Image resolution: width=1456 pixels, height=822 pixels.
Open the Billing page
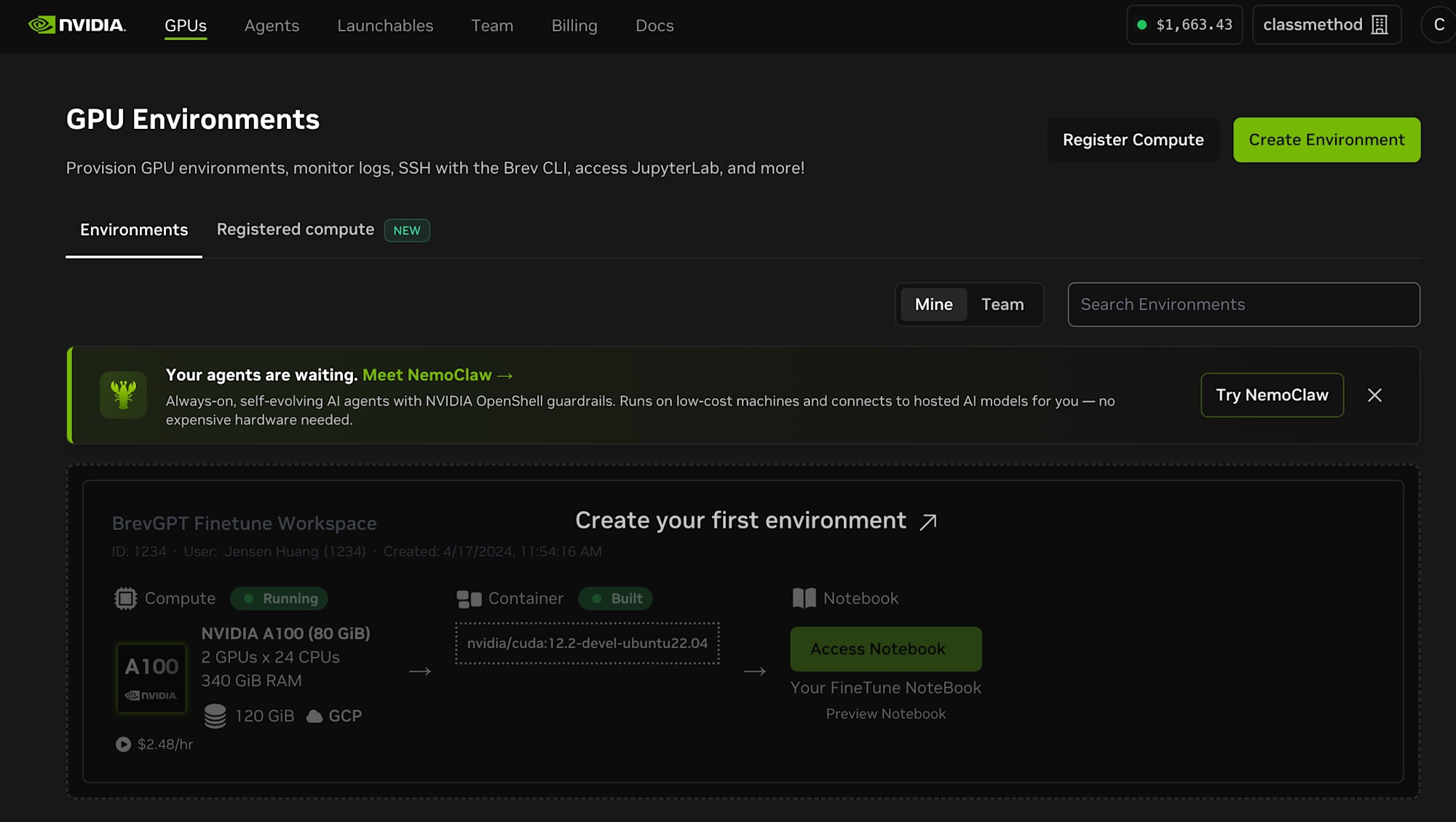point(574,25)
